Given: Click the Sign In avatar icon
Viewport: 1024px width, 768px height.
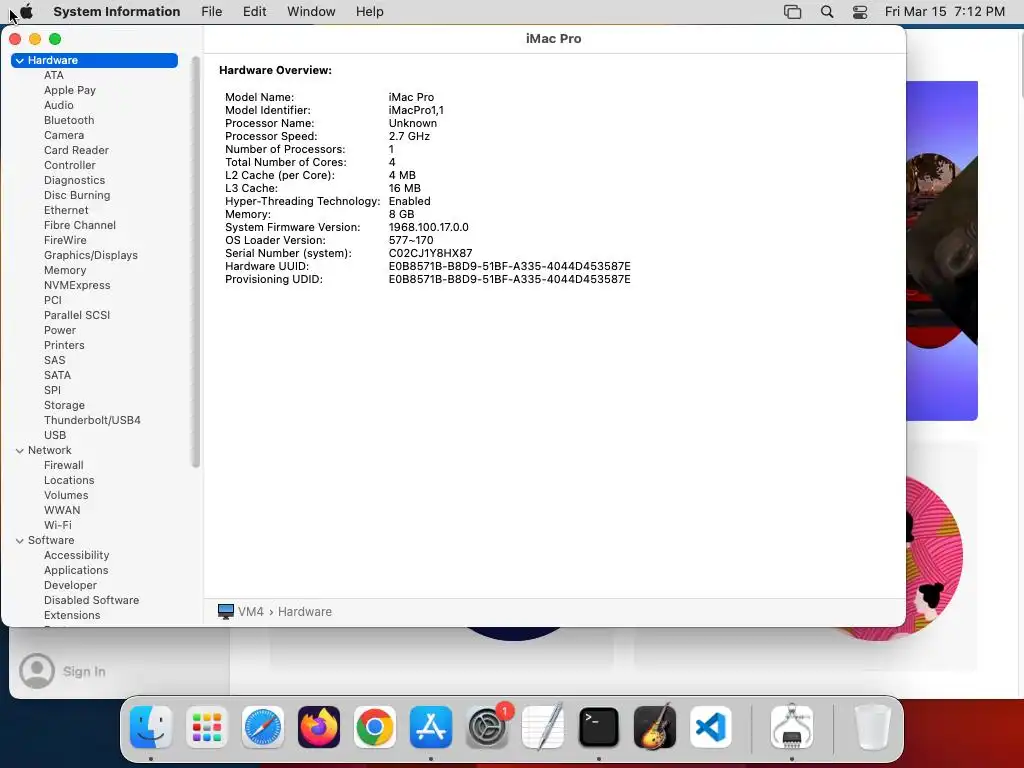Looking at the screenshot, I should (x=37, y=671).
